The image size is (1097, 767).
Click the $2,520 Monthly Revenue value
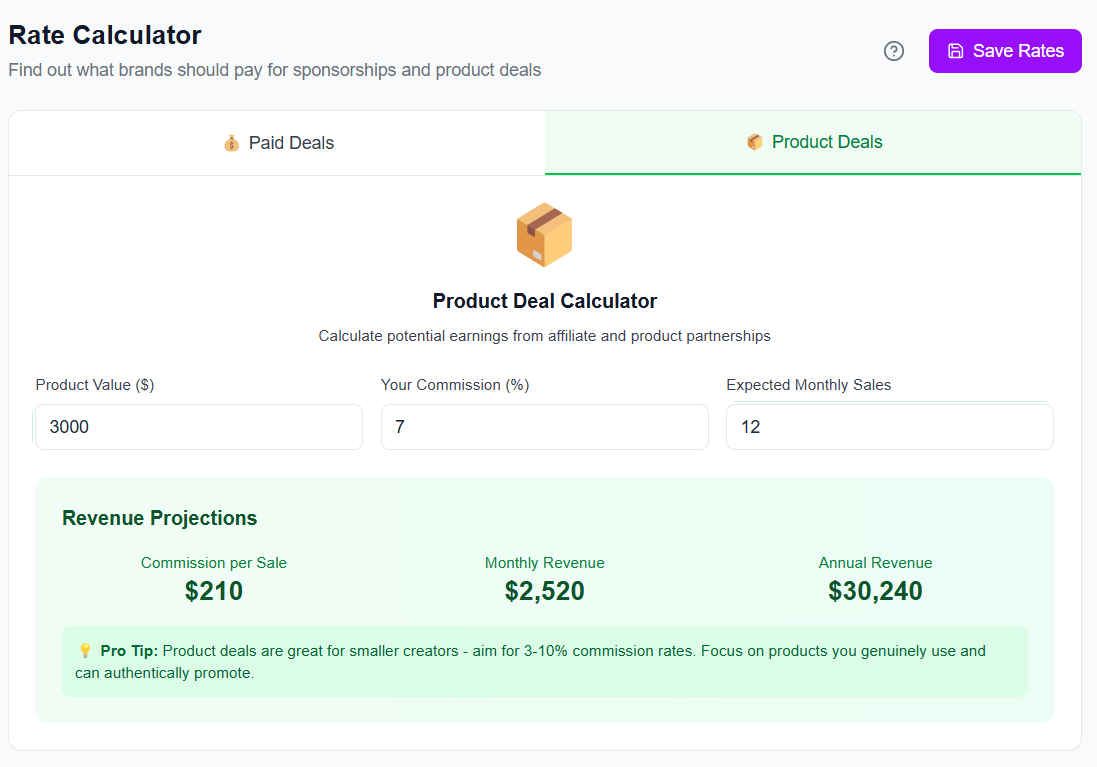tap(544, 591)
